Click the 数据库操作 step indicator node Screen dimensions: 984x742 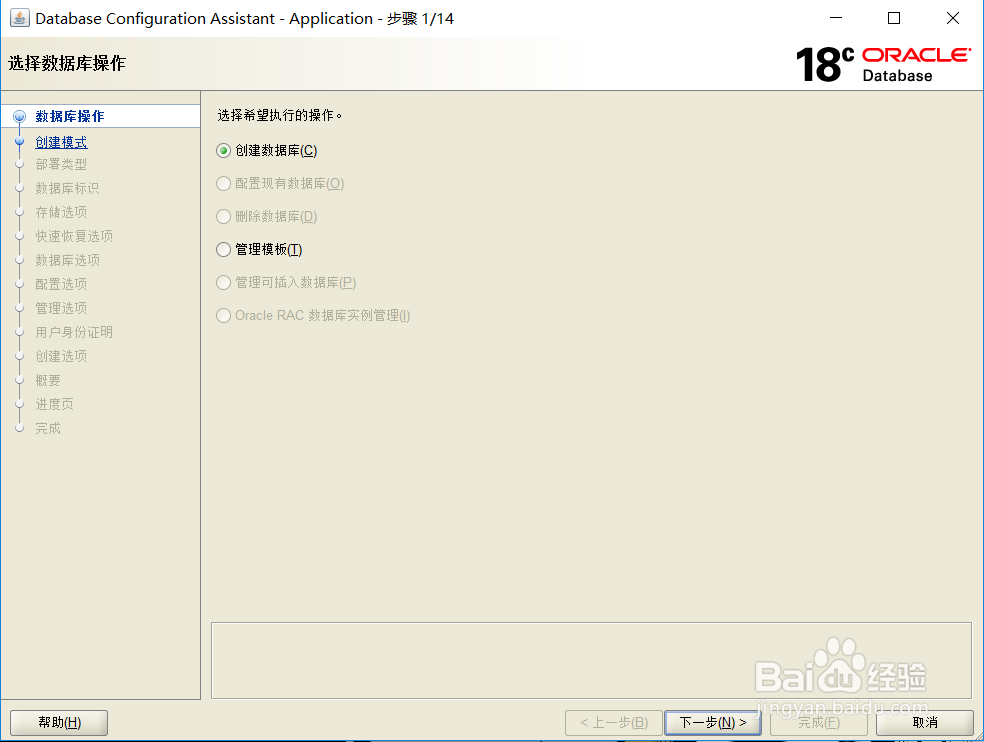click(x=20, y=115)
